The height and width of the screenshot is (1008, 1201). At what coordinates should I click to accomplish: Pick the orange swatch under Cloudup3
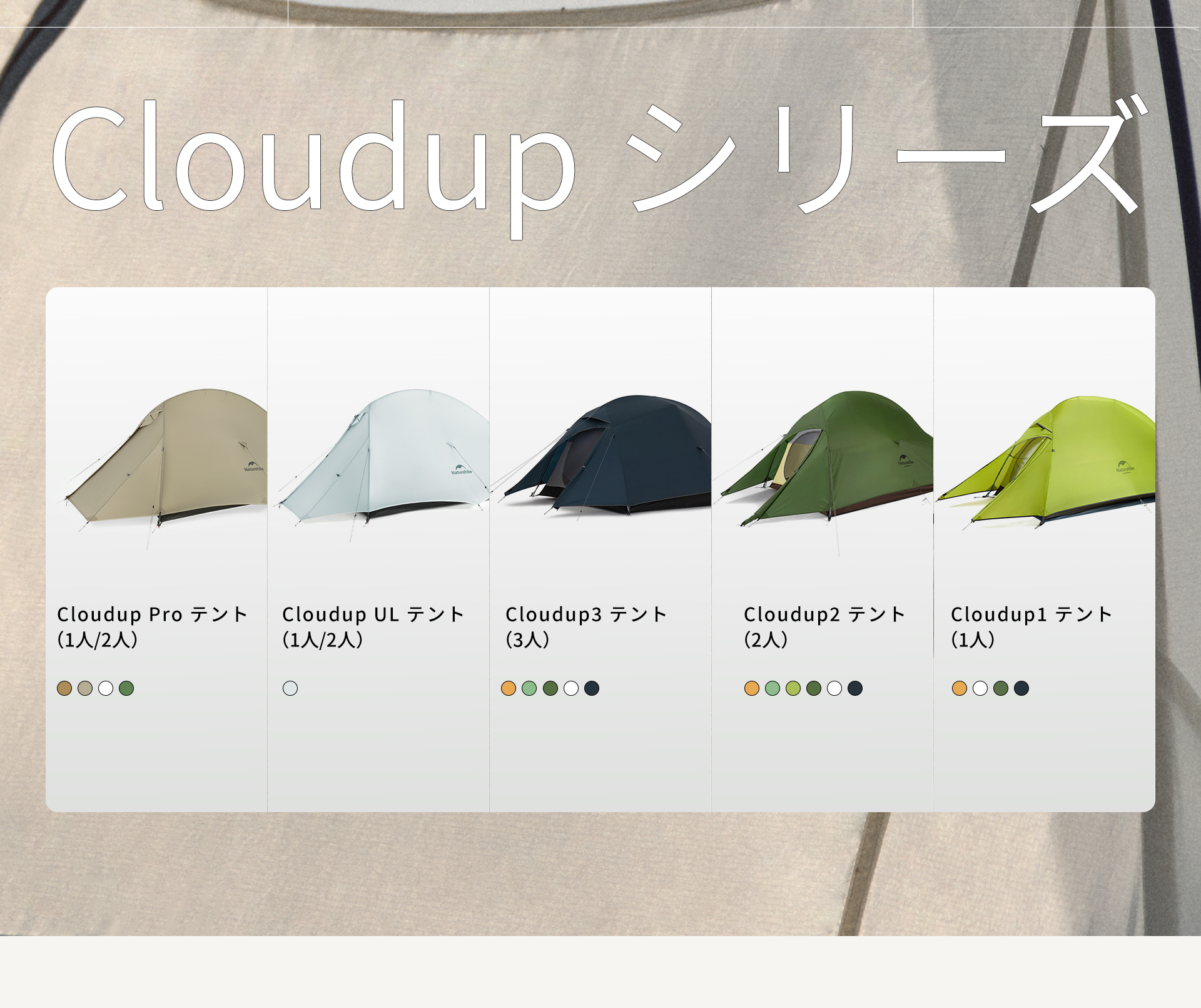[x=509, y=690]
